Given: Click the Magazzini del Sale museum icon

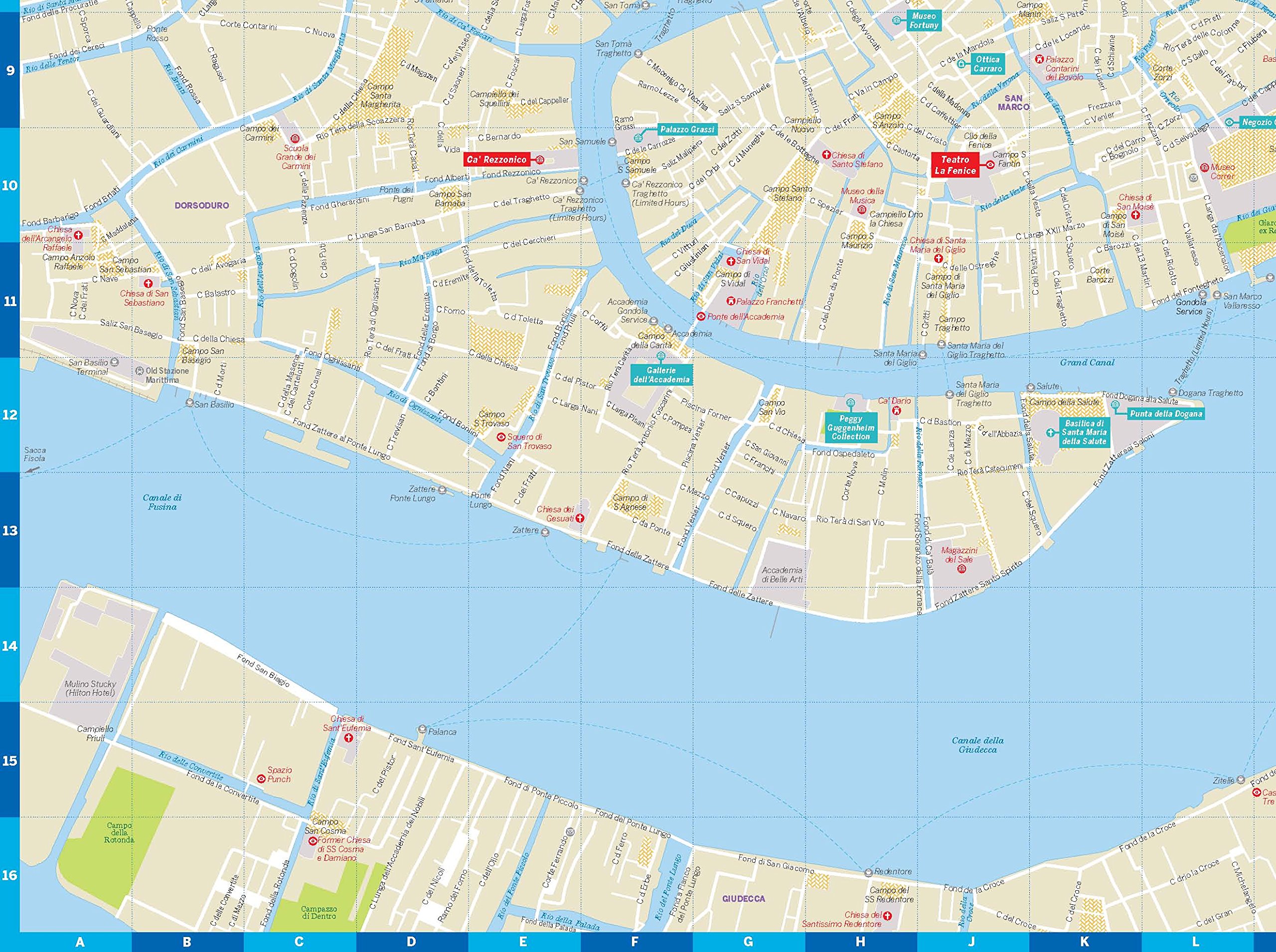Looking at the screenshot, I should [x=961, y=569].
